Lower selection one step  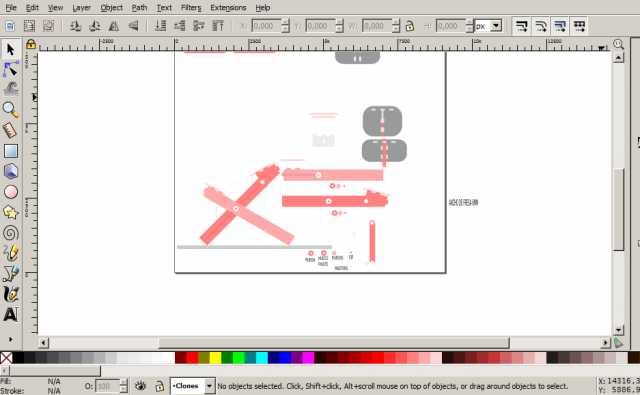[179, 26]
